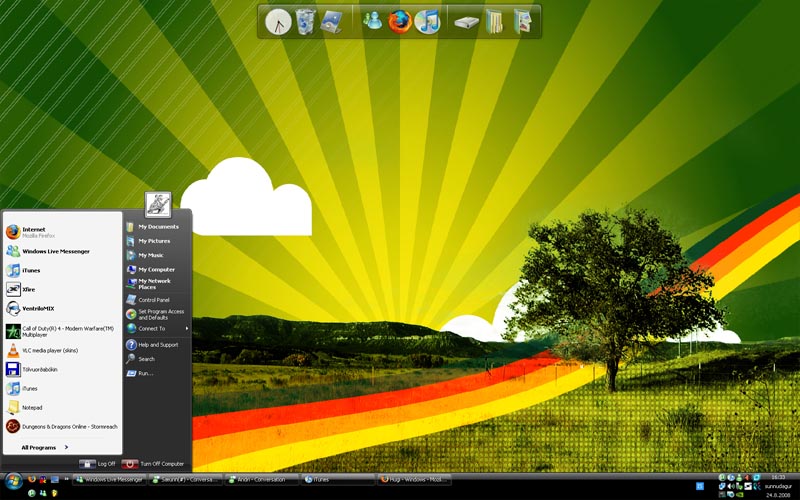This screenshot has width=800, height=500.
Task: Open My Computer
Action: click(157, 269)
